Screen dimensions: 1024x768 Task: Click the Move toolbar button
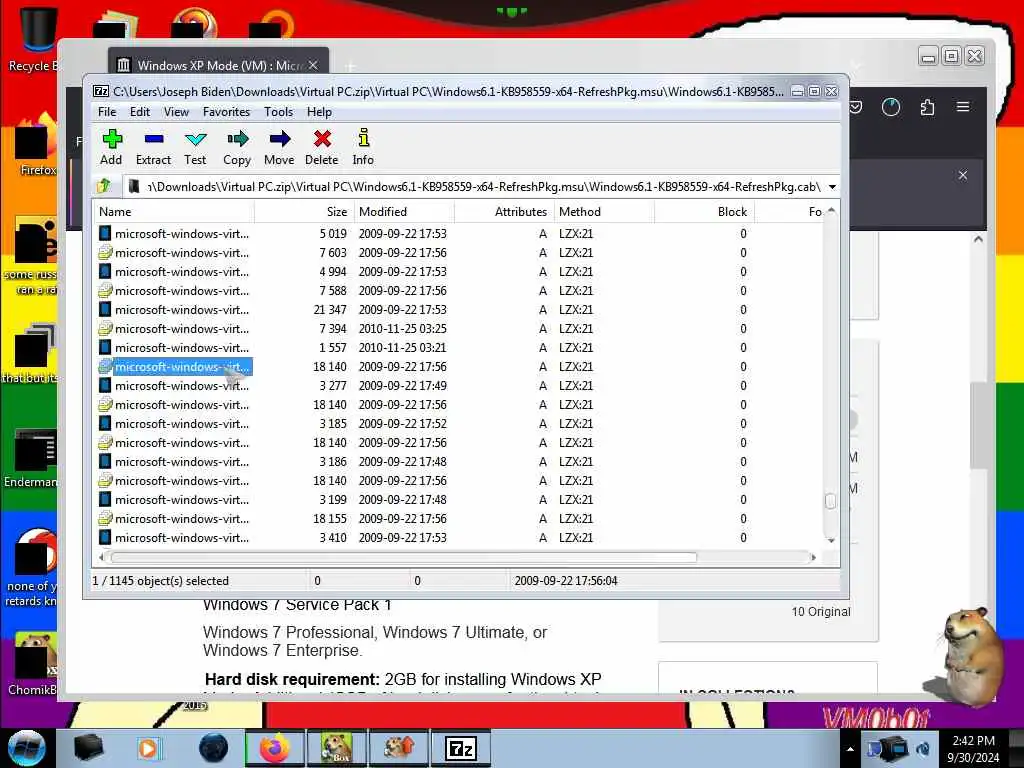[x=279, y=147]
